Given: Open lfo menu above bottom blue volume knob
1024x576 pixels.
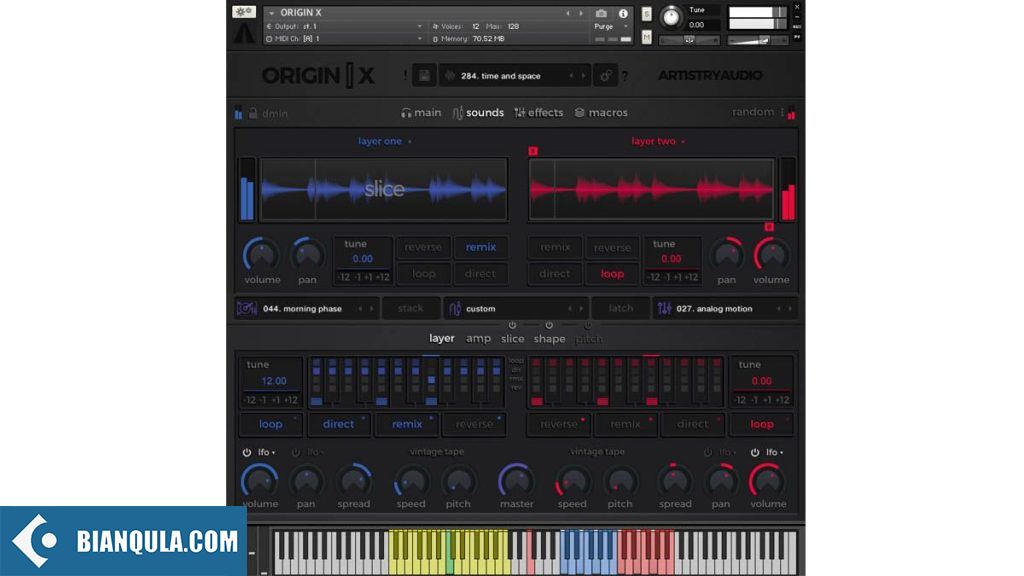Looking at the screenshot, I should tap(266, 452).
